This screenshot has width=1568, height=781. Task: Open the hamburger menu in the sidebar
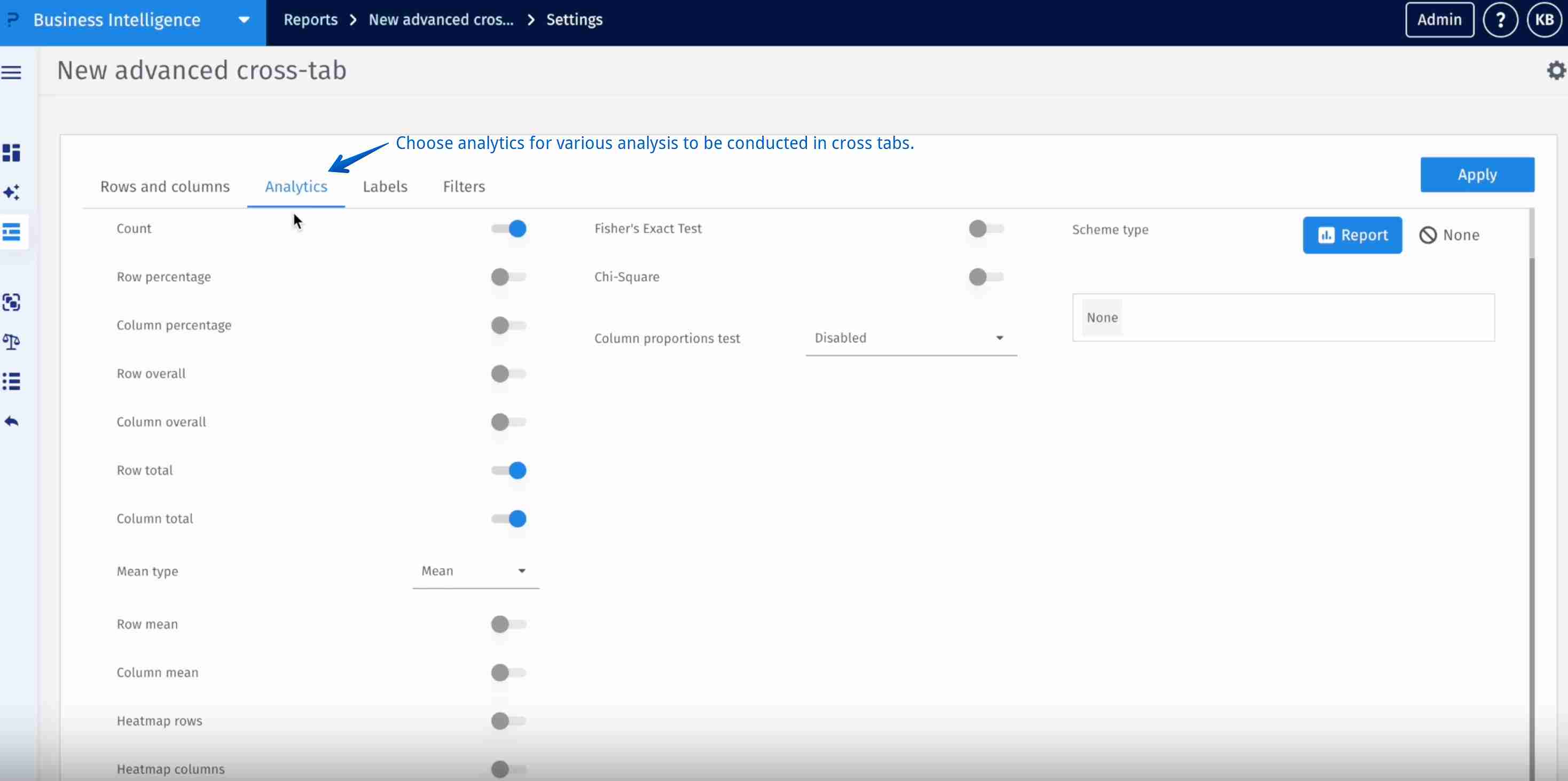(12, 73)
